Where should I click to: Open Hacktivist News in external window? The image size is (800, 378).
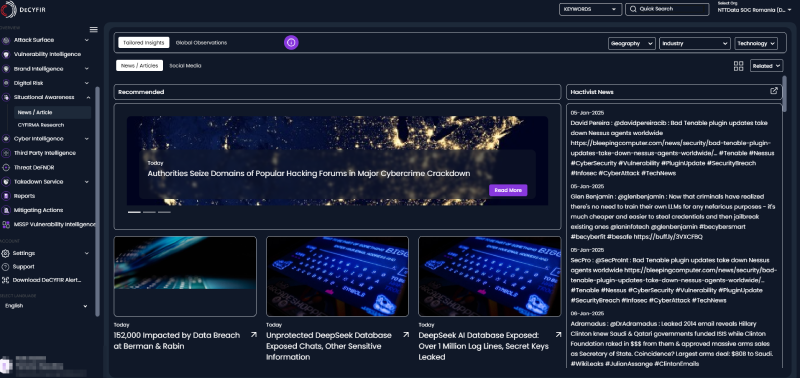click(773, 91)
